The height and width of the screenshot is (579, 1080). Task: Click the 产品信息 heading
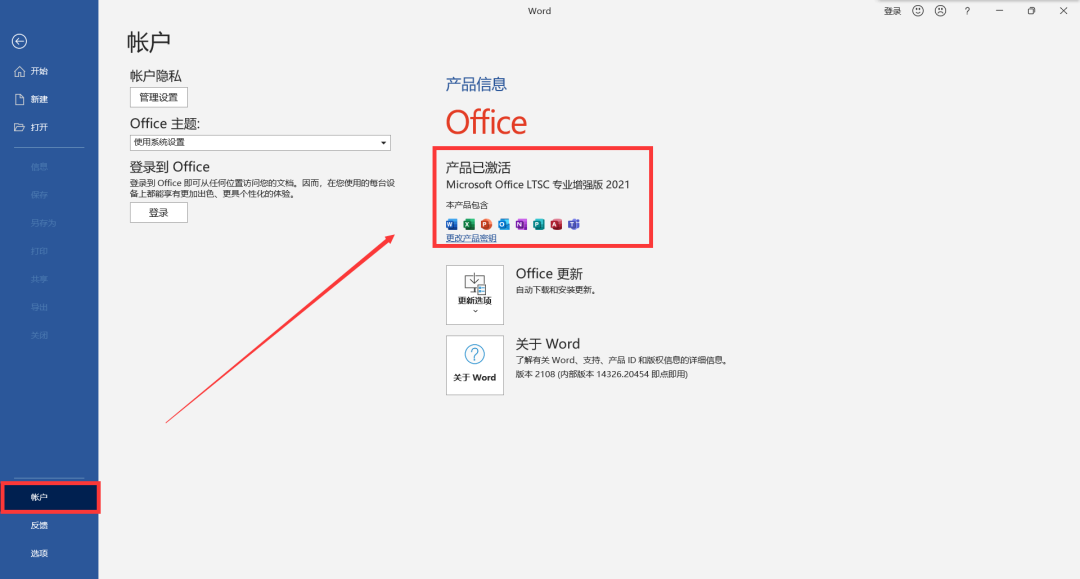click(x=476, y=84)
